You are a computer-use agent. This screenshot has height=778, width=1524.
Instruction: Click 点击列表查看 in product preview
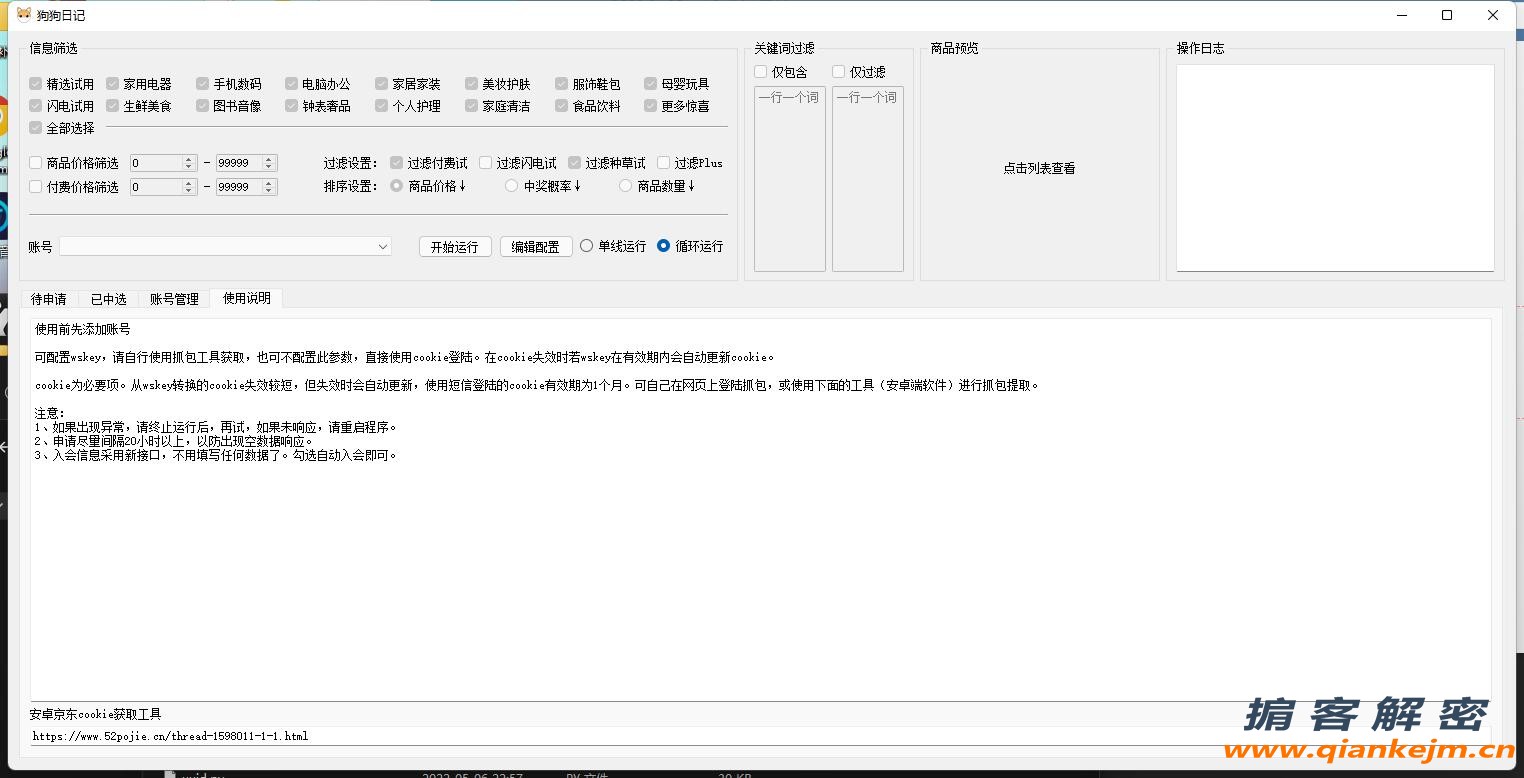(1039, 169)
